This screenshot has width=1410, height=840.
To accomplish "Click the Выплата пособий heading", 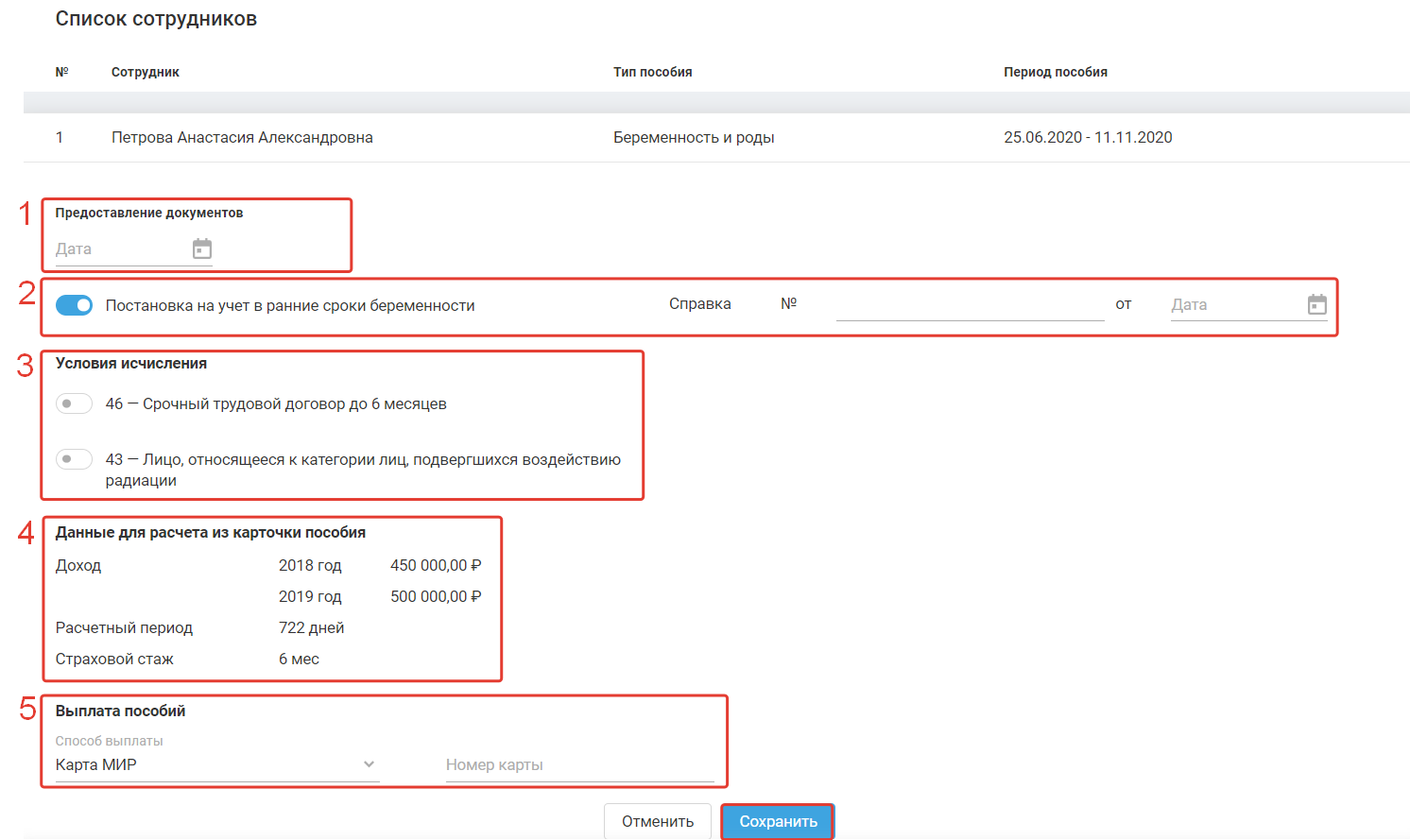I will point(120,711).
